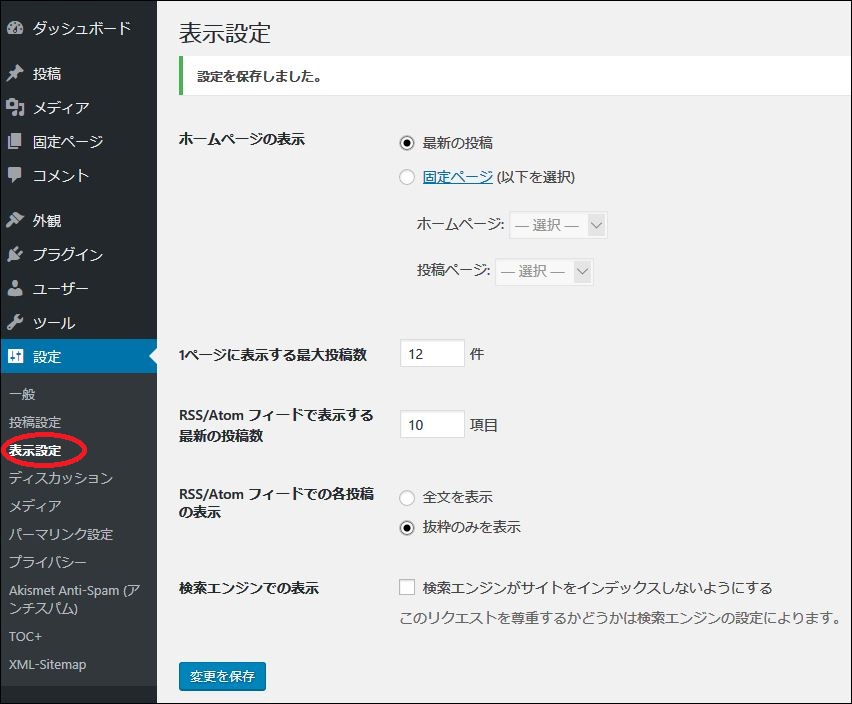Select the 固定ページ radio option
This screenshot has height=704, width=852.
(x=407, y=177)
